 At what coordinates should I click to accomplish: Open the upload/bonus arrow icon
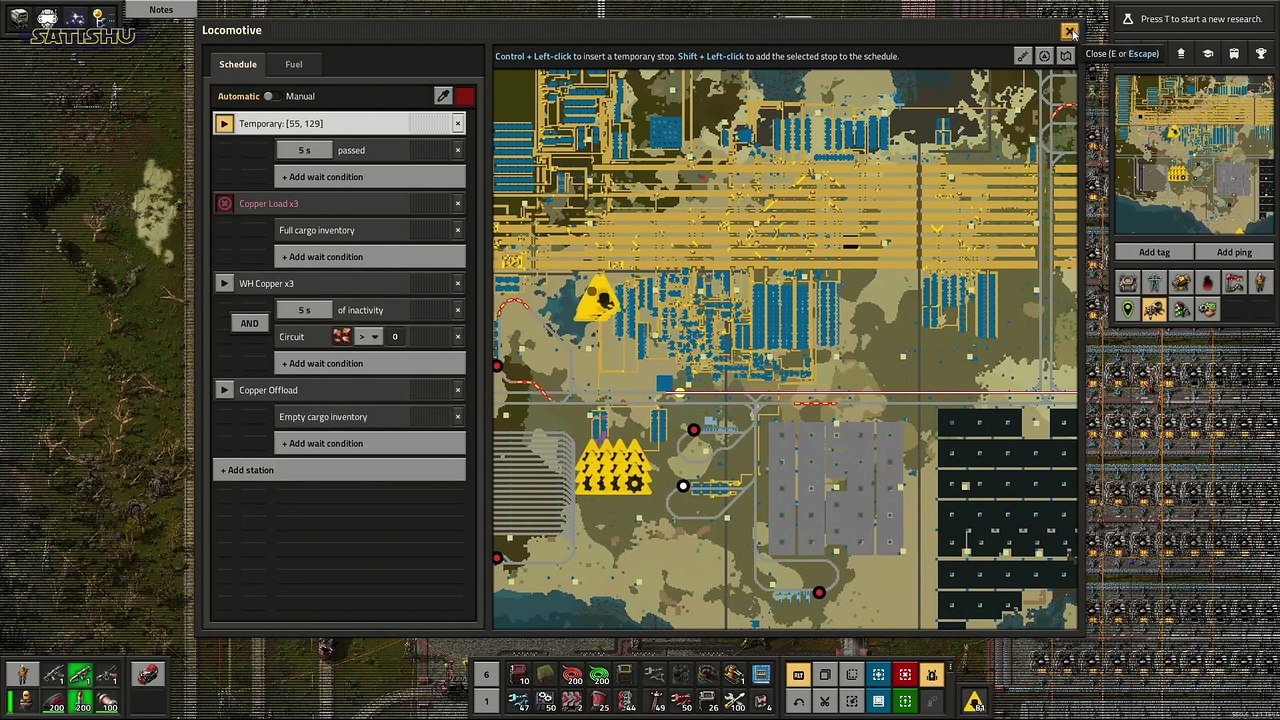pos(1181,54)
